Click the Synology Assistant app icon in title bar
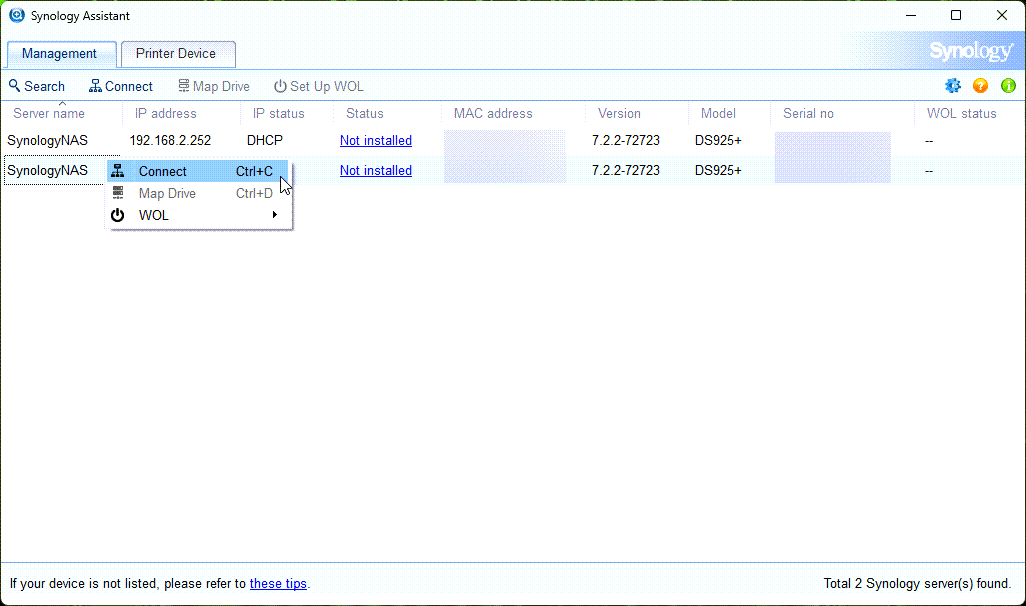This screenshot has height=606, width=1026. (x=16, y=16)
